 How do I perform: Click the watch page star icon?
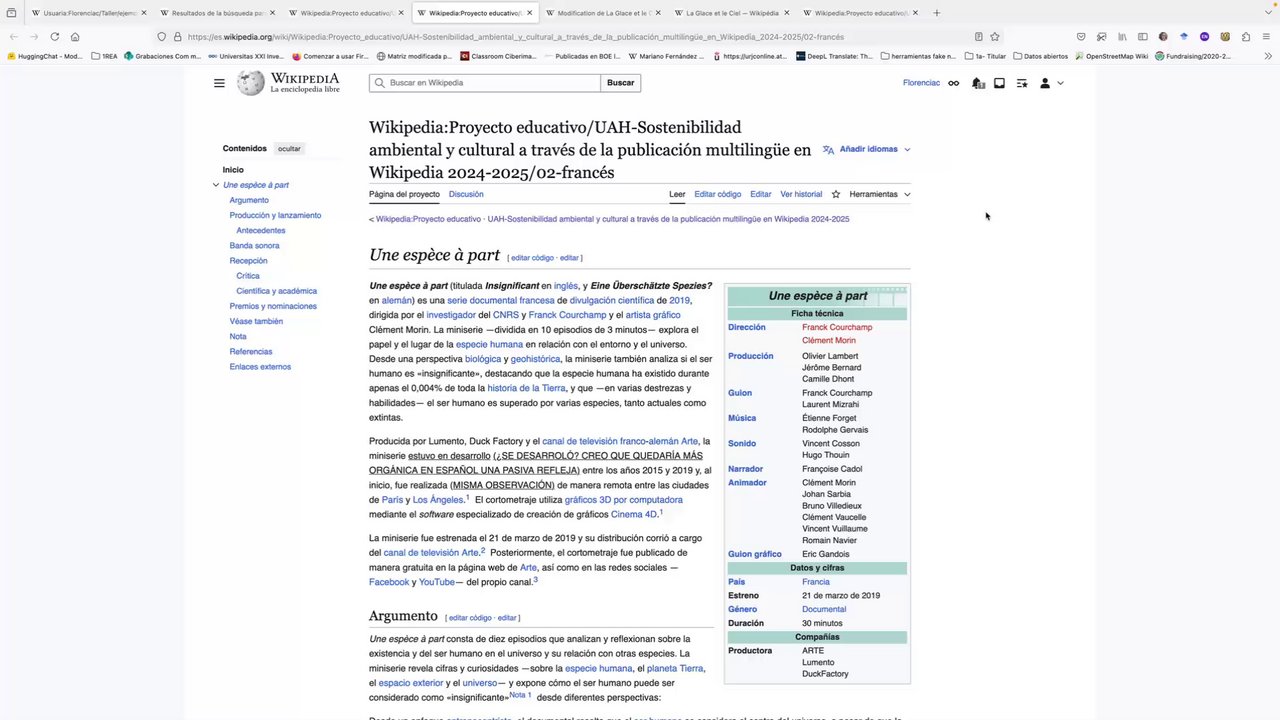836,194
